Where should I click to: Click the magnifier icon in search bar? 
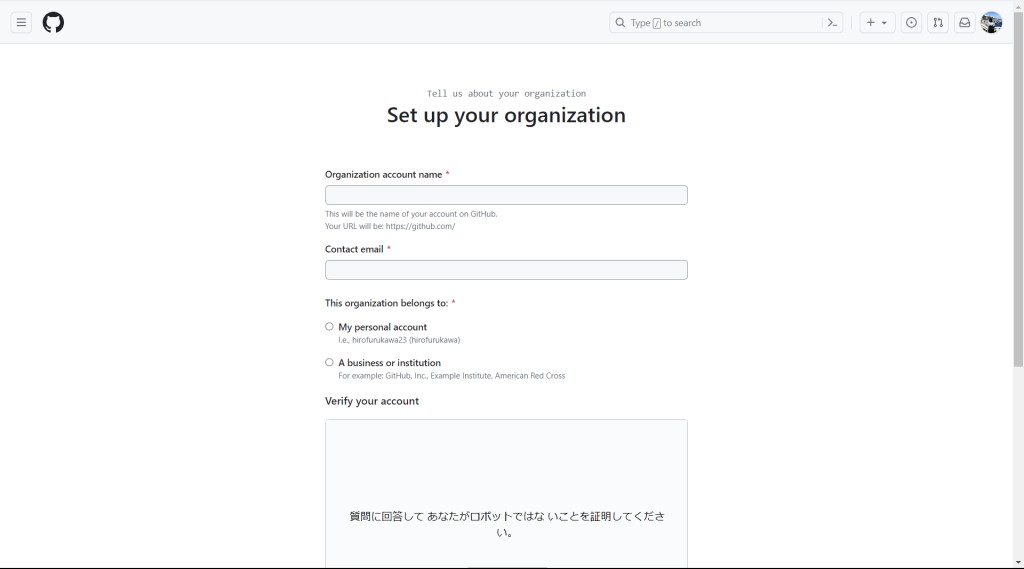(620, 22)
